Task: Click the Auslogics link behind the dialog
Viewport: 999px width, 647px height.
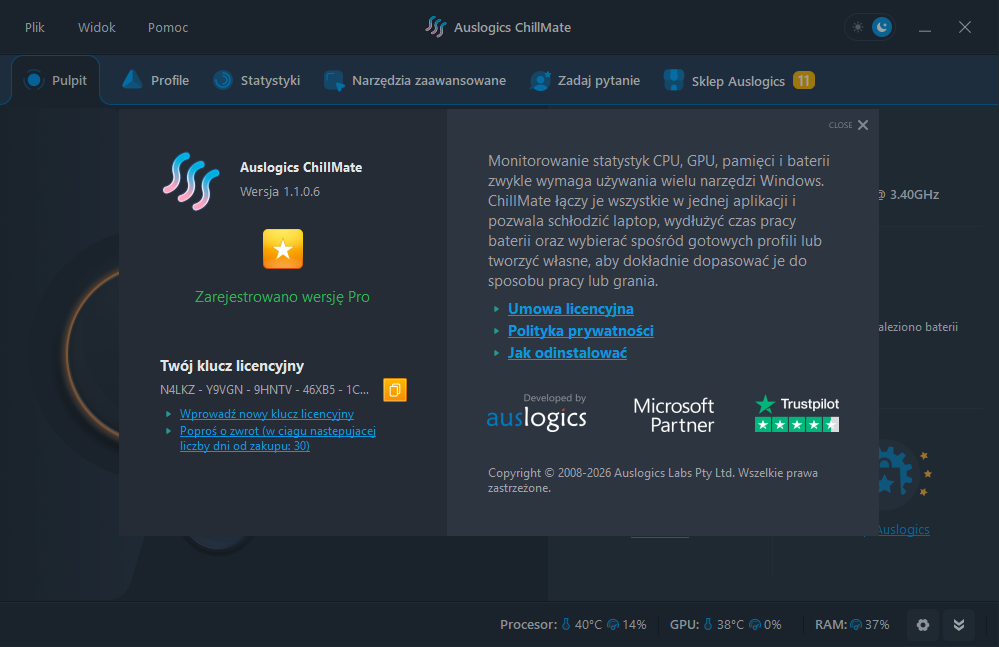Action: [x=903, y=530]
